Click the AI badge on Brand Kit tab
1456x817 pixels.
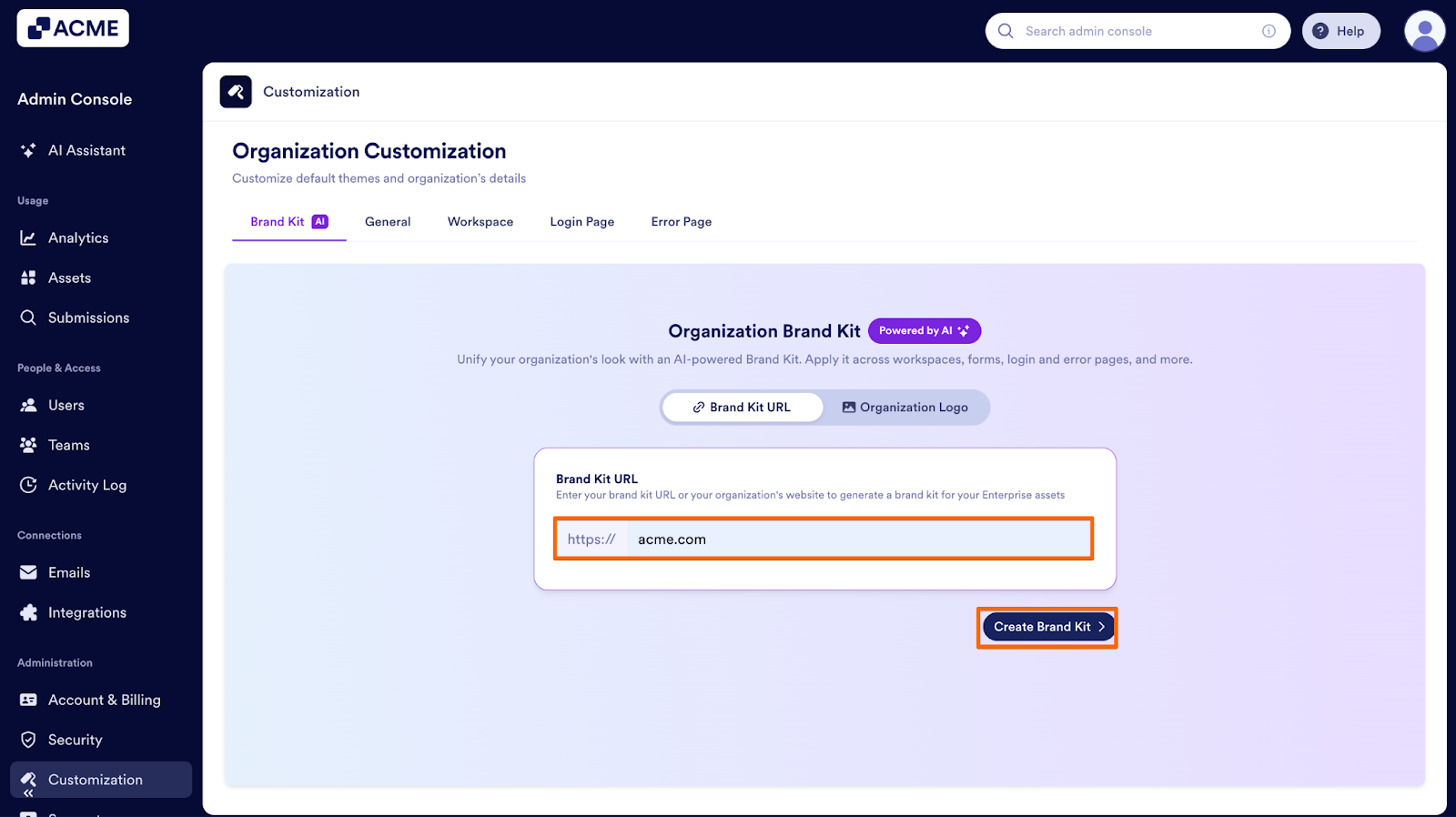(319, 222)
